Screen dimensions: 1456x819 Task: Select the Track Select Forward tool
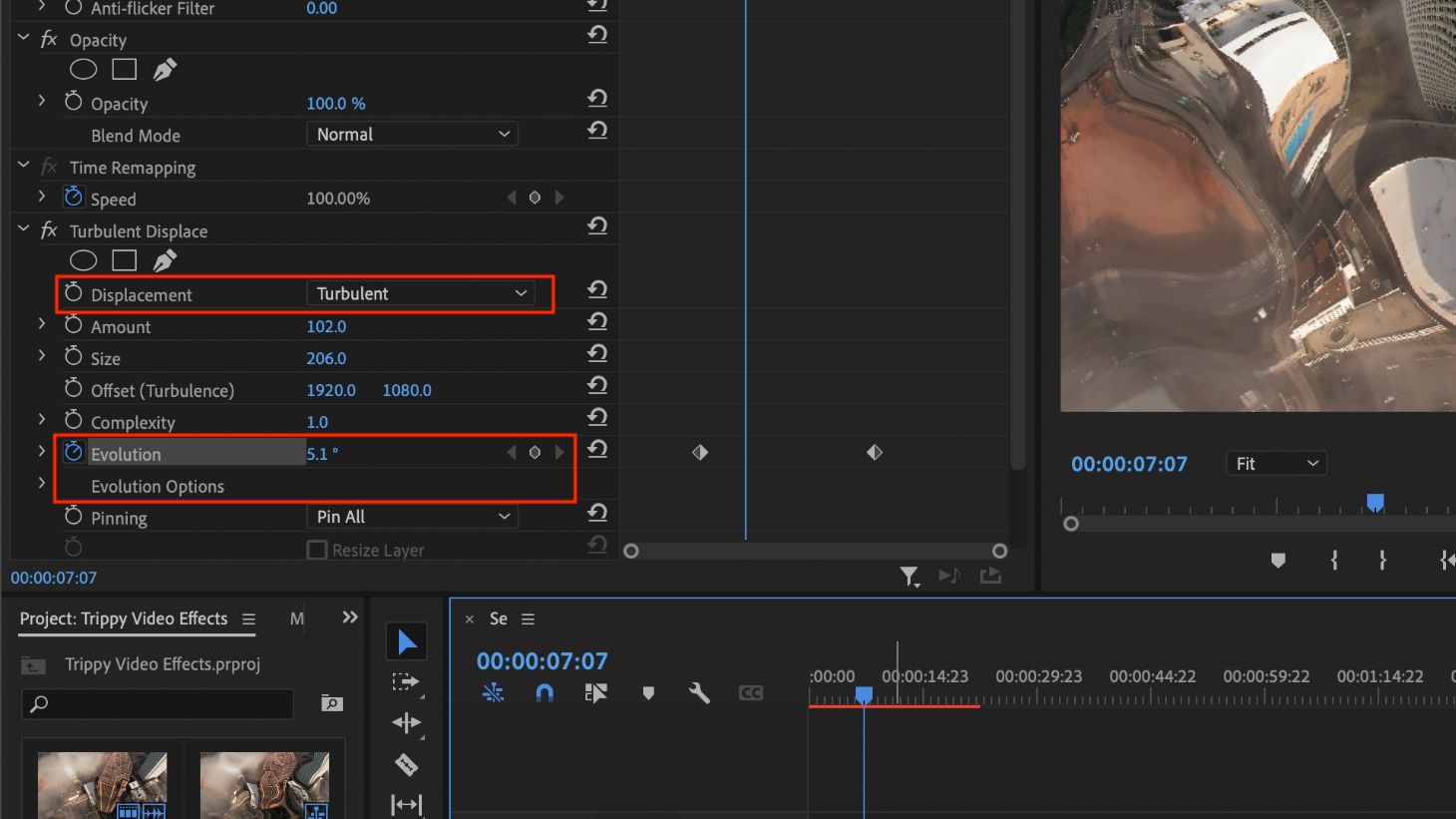406,682
